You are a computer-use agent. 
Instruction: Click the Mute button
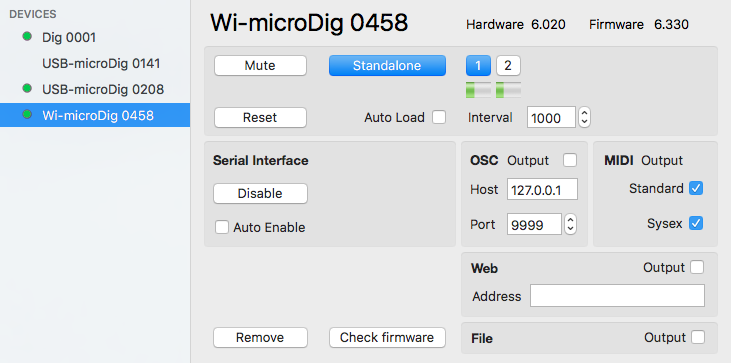click(x=260, y=66)
